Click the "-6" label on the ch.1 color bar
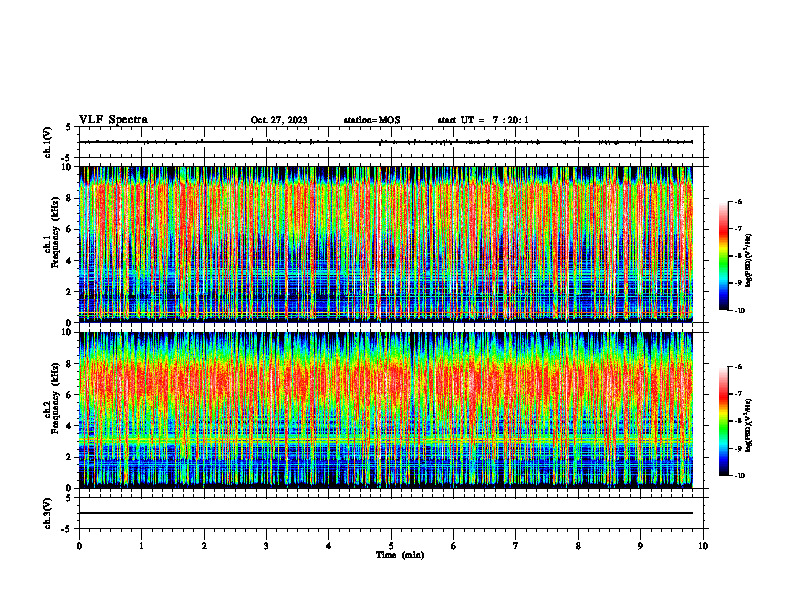The width and height of the screenshot is (792, 612). [x=738, y=201]
